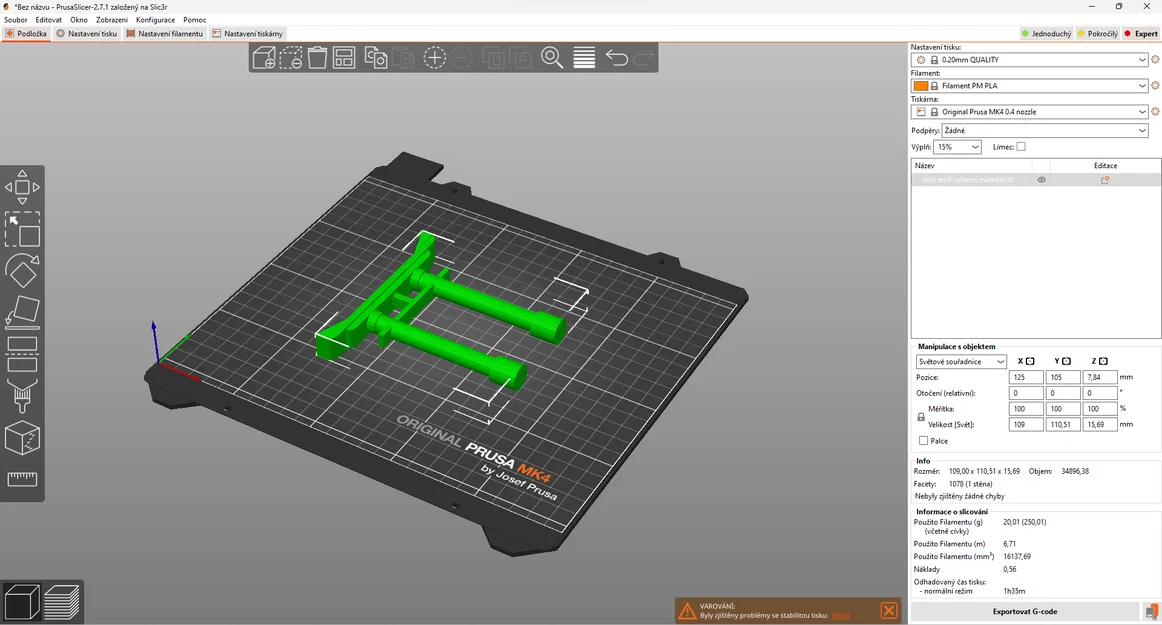Open the Podpěry supports dropdown
1162x625 pixels.
(1045, 130)
